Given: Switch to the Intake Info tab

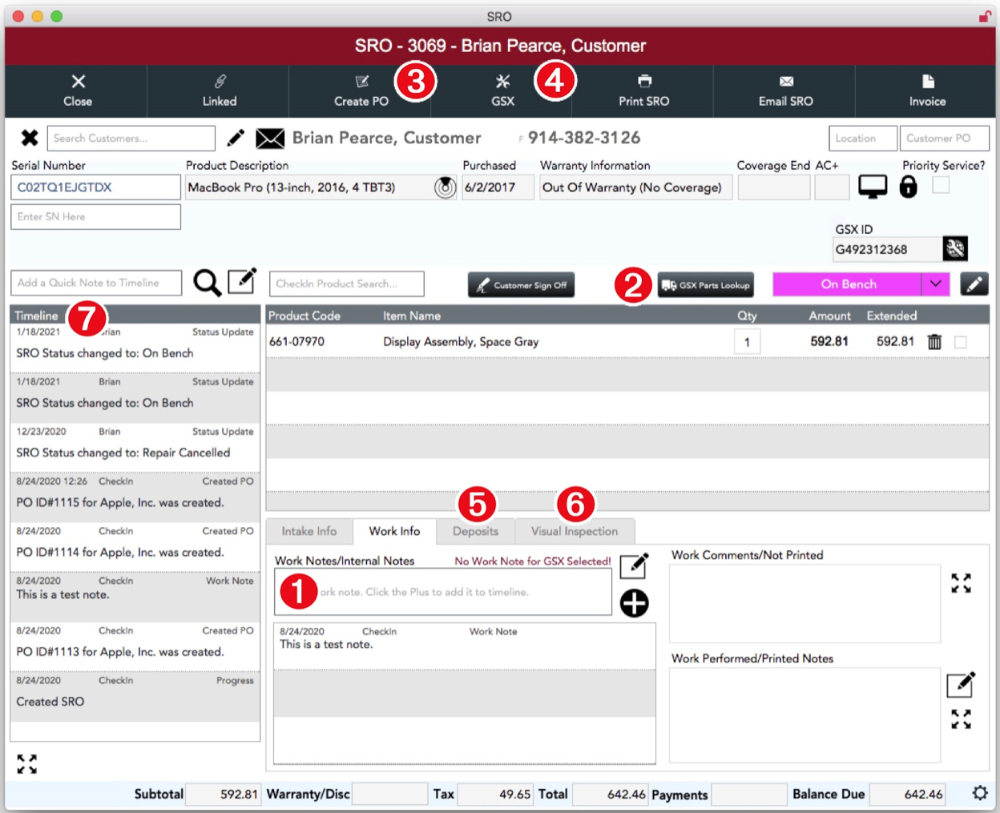Looking at the screenshot, I should (309, 531).
